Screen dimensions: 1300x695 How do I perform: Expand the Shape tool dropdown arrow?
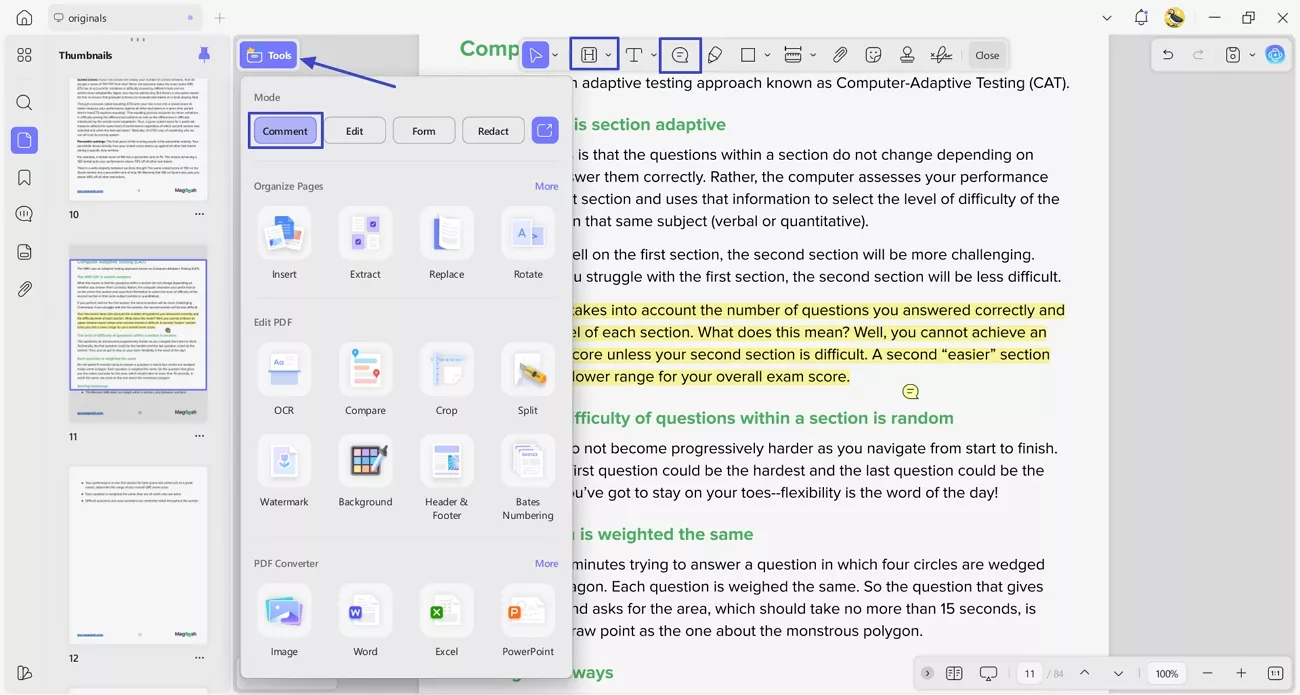pyautogui.click(x=767, y=55)
